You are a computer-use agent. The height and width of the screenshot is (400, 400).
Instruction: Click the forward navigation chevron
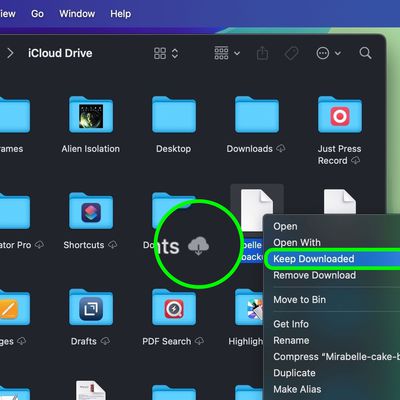tap(10, 53)
